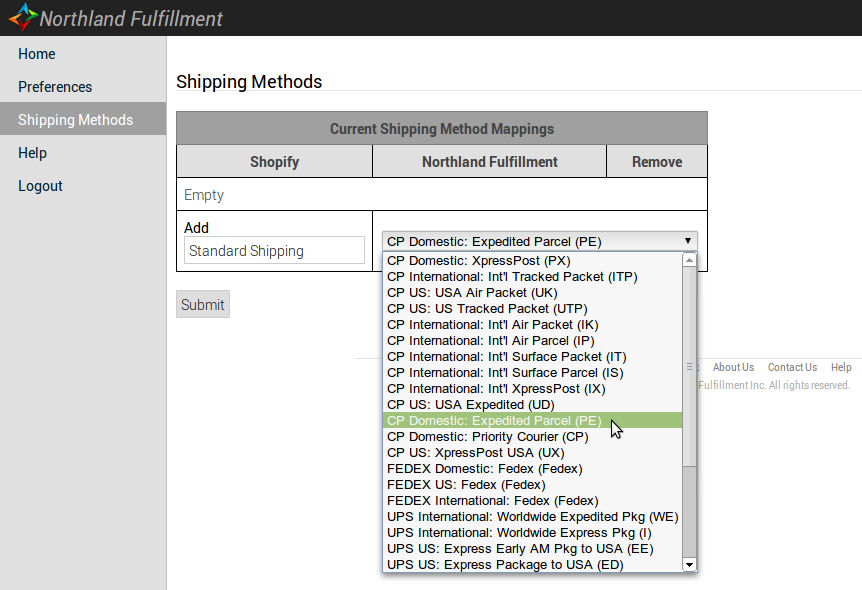Image resolution: width=862 pixels, height=590 pixels.
Task: Click the Add label above the input field
Action: point(196,228)
